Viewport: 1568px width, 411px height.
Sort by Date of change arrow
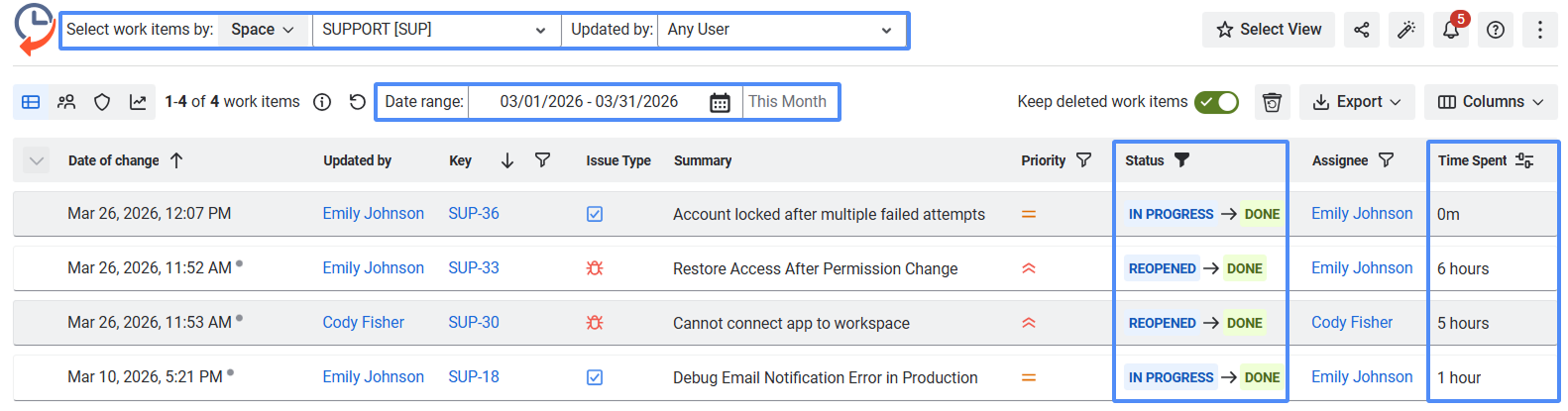[176, 160]
